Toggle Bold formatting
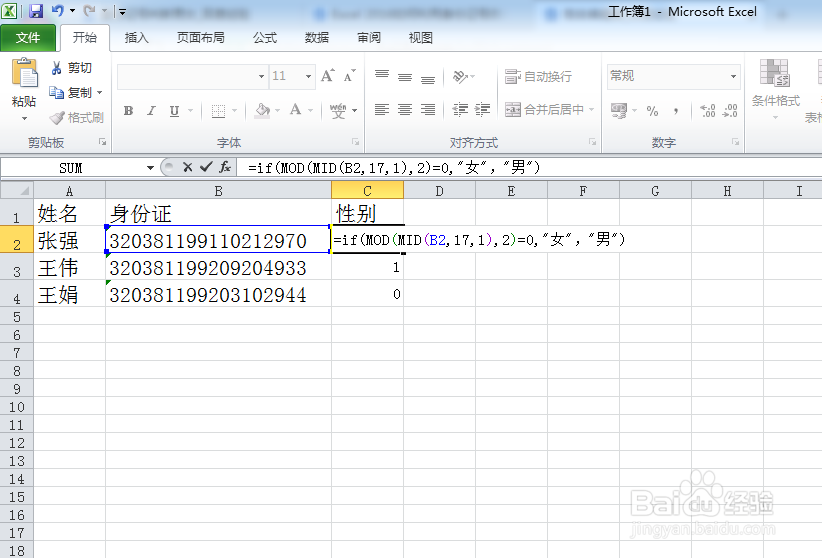 pyautogui.click(x=128, y=111)
